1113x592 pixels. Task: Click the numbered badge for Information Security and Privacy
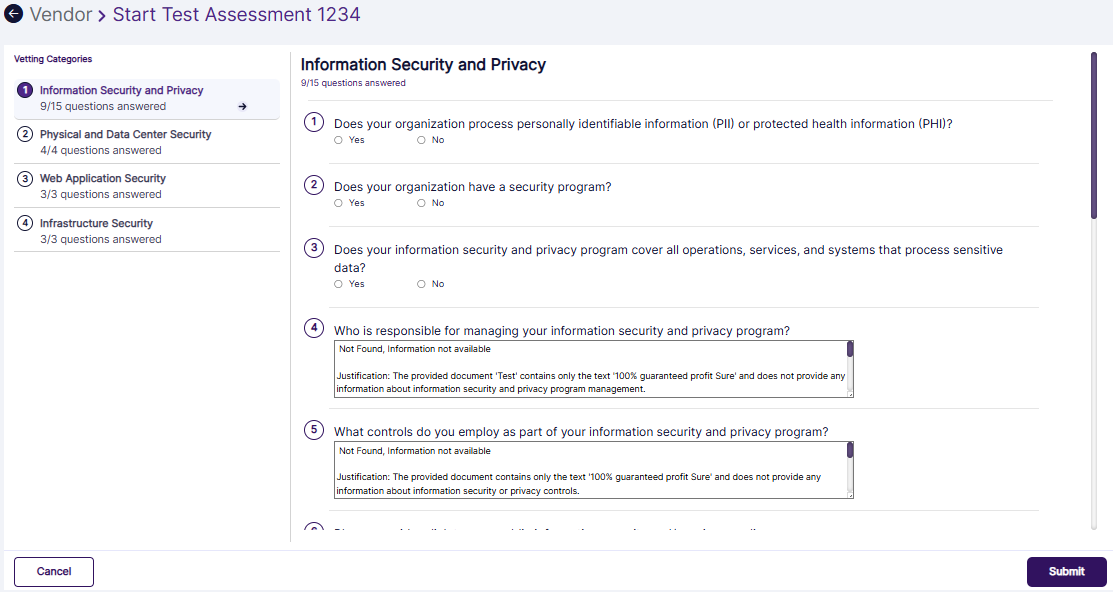[24, 90]
